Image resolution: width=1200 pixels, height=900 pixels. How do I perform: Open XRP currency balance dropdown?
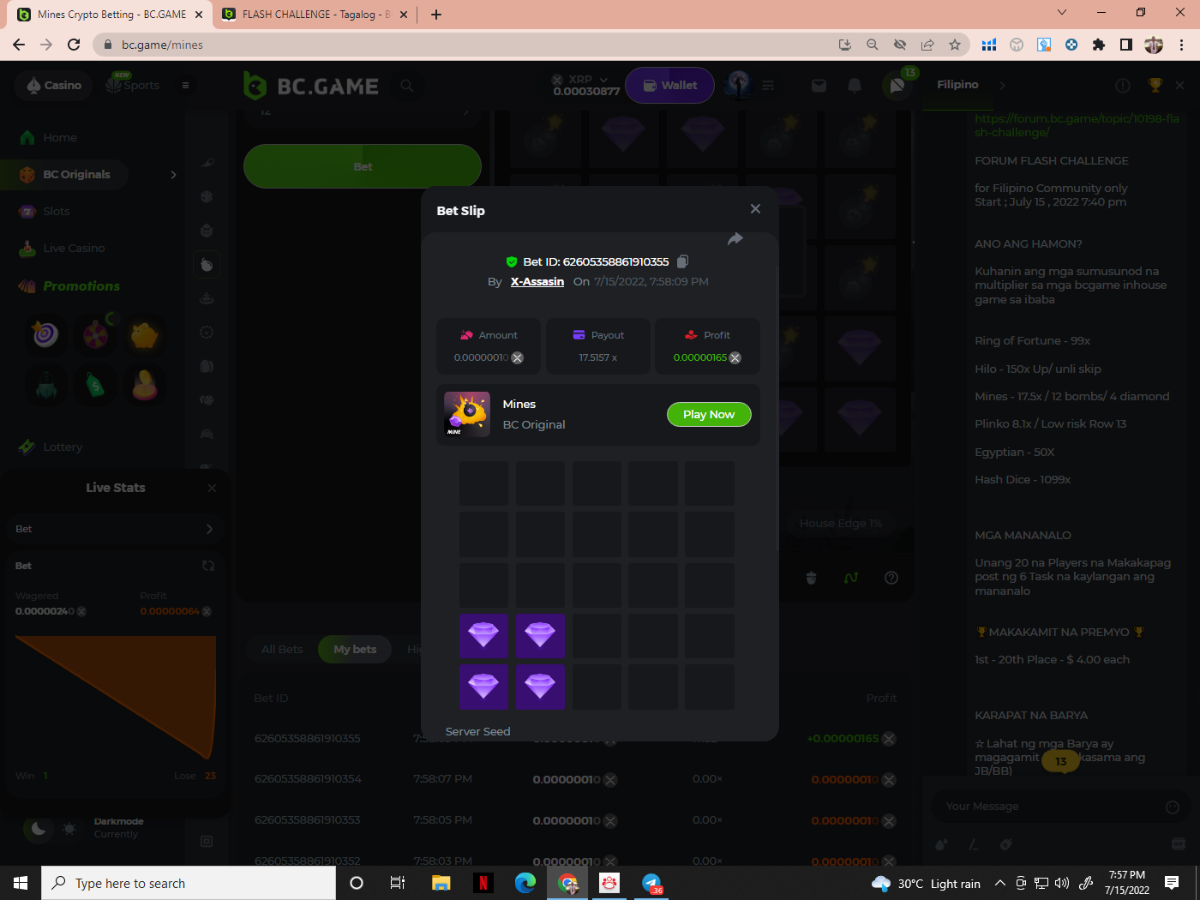point(586,85)
